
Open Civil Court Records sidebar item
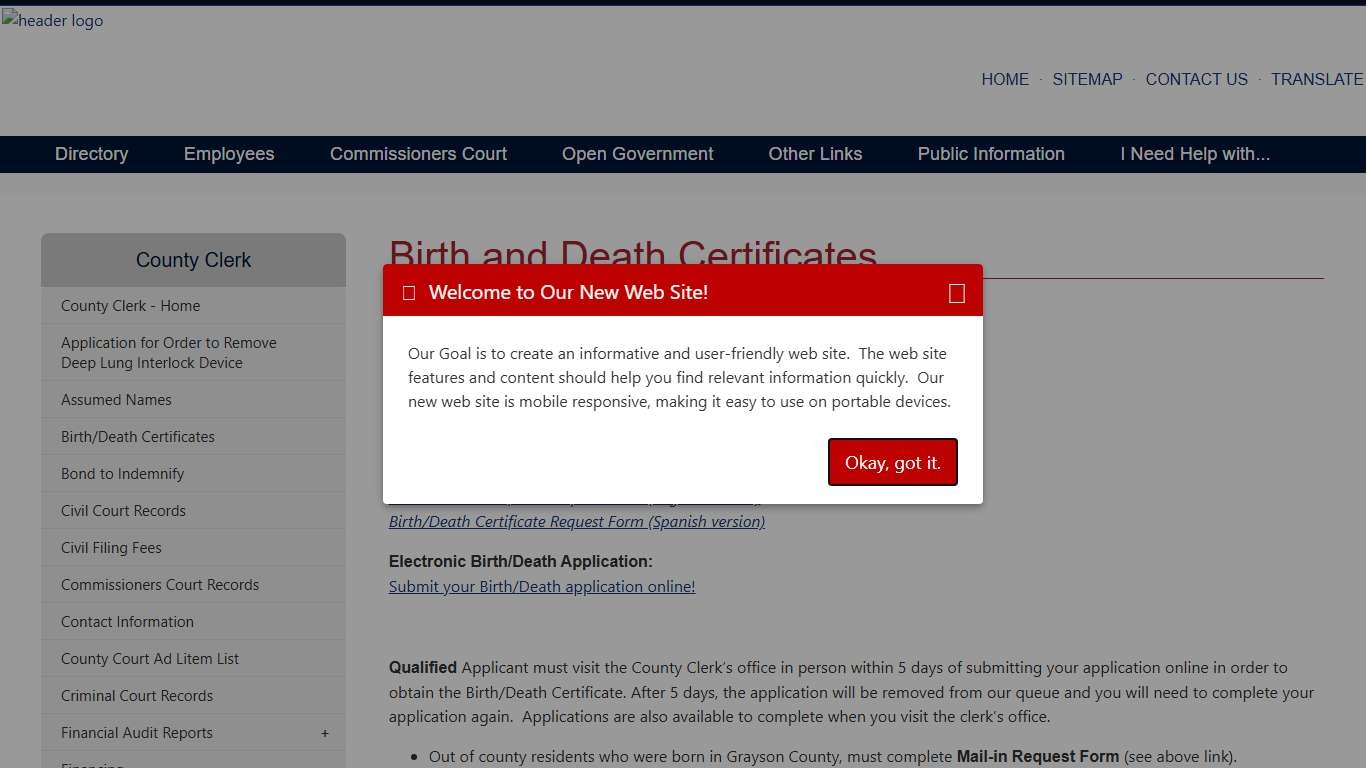[x=123, y=511]
